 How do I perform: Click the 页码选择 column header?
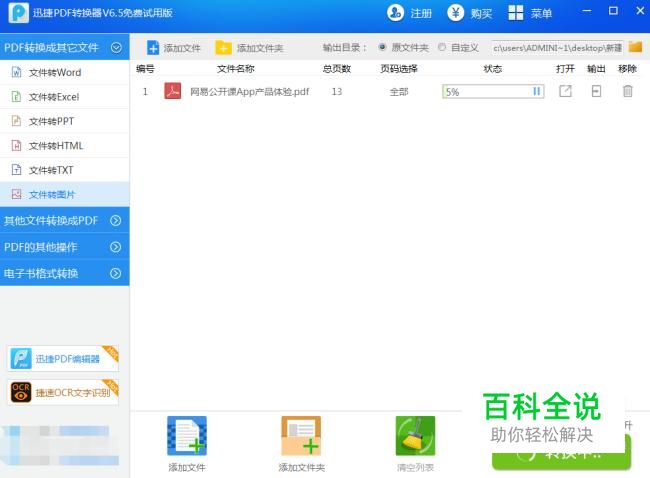[399, 69]
